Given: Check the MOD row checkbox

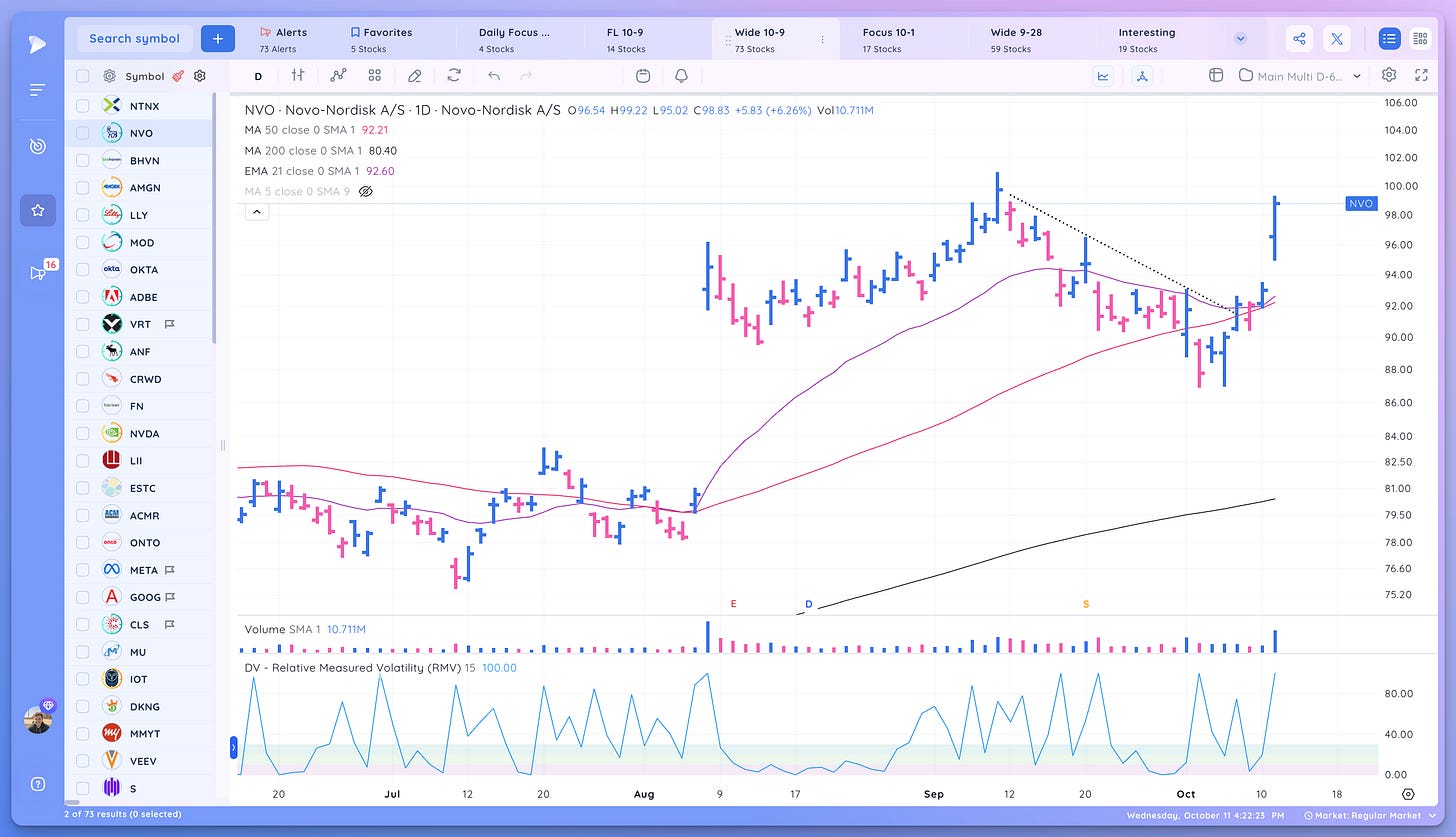Looking at the screenshot, I should (x=83, y=242).
